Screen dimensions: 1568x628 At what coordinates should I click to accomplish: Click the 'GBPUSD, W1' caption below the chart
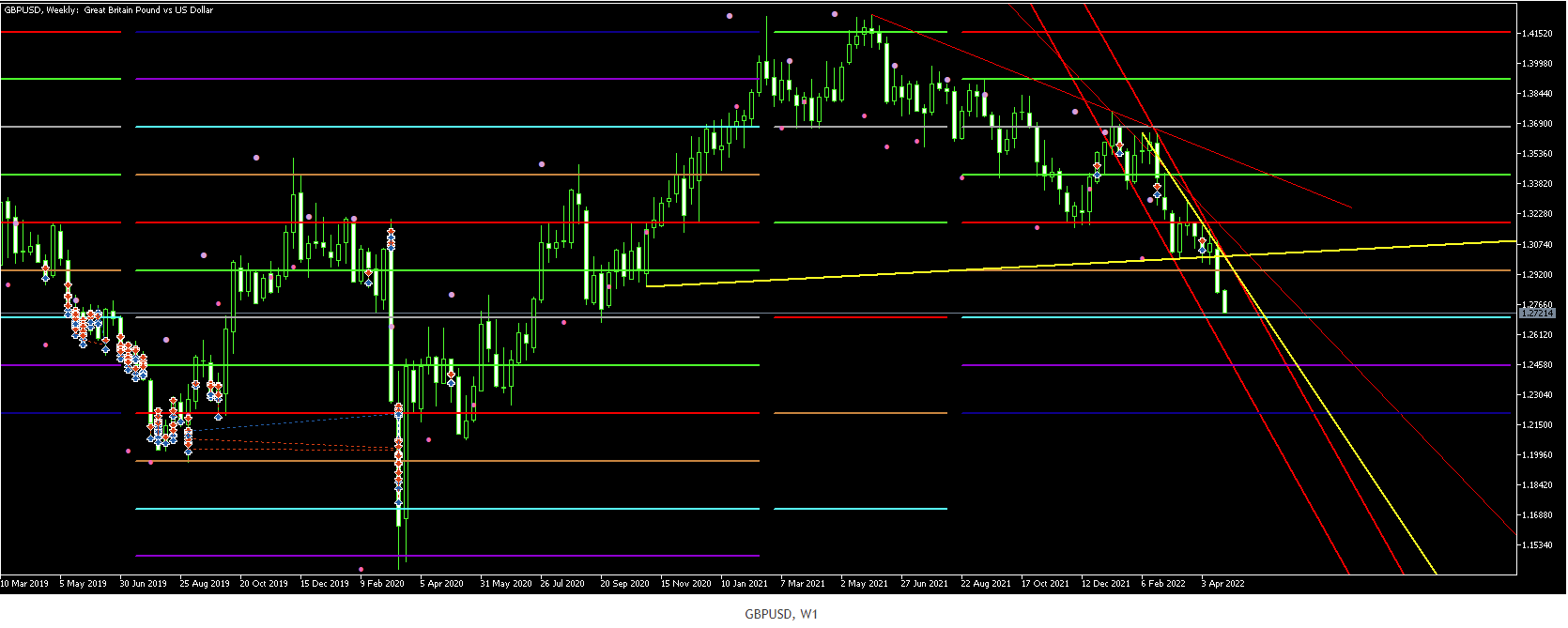[781, 614]
